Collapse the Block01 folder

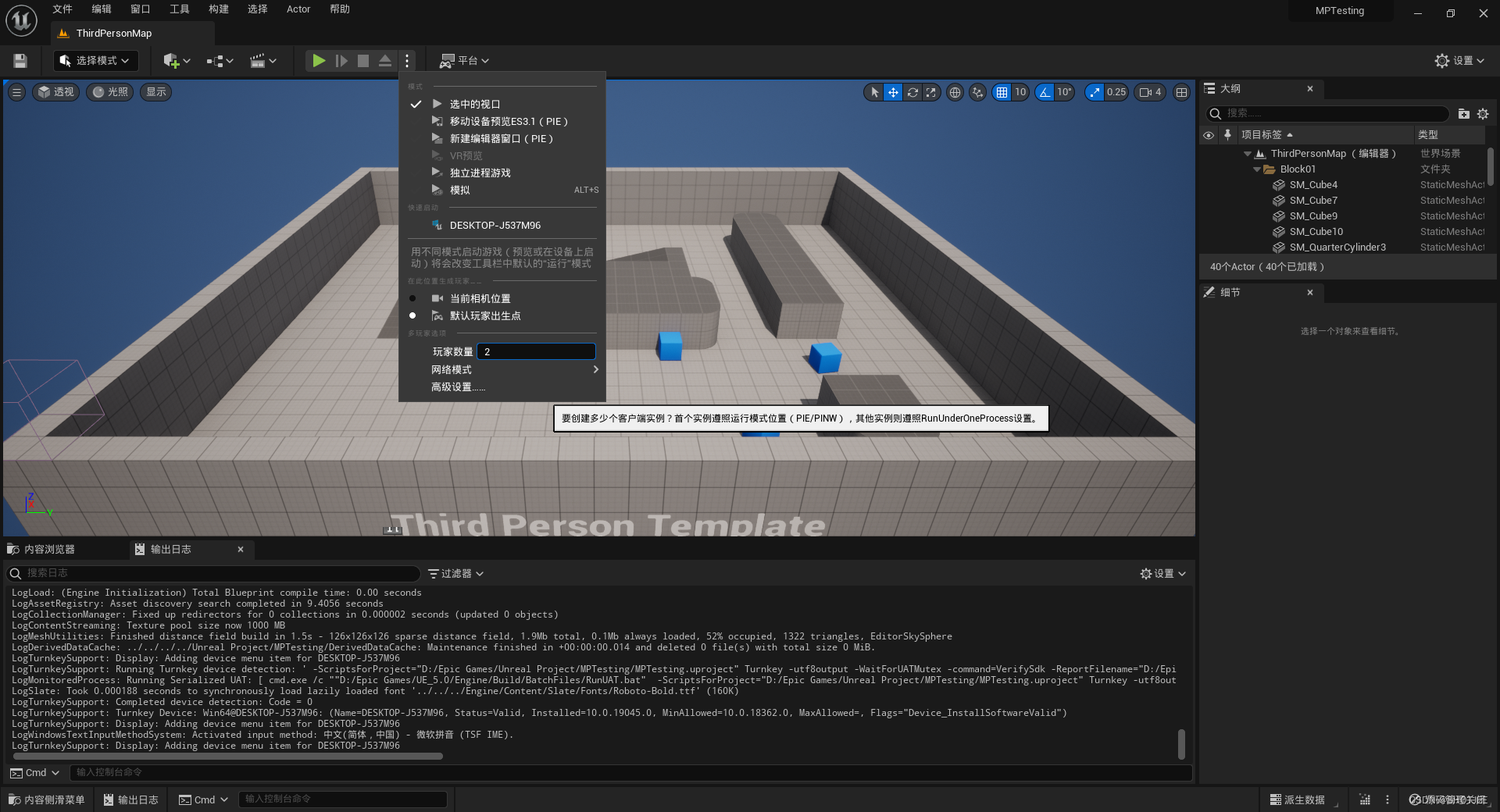pyautogui.click(x=1257, y=169)
